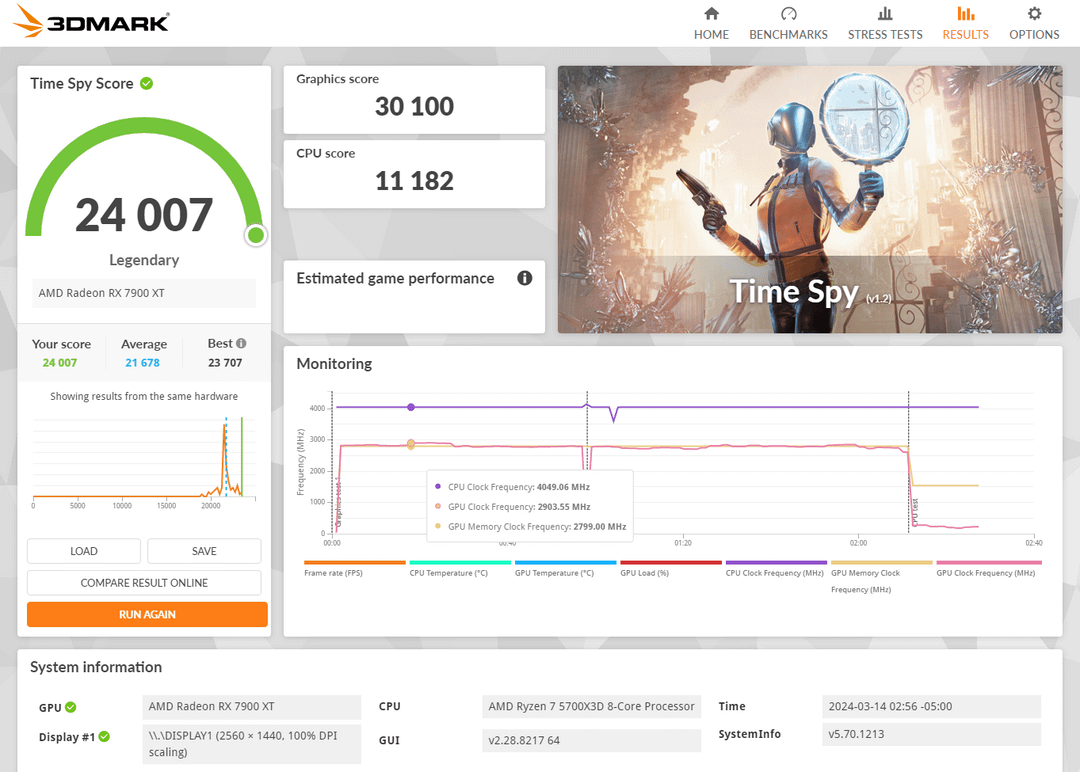
Task: Click the green check next to Display #1
Action: click(104, 736)
